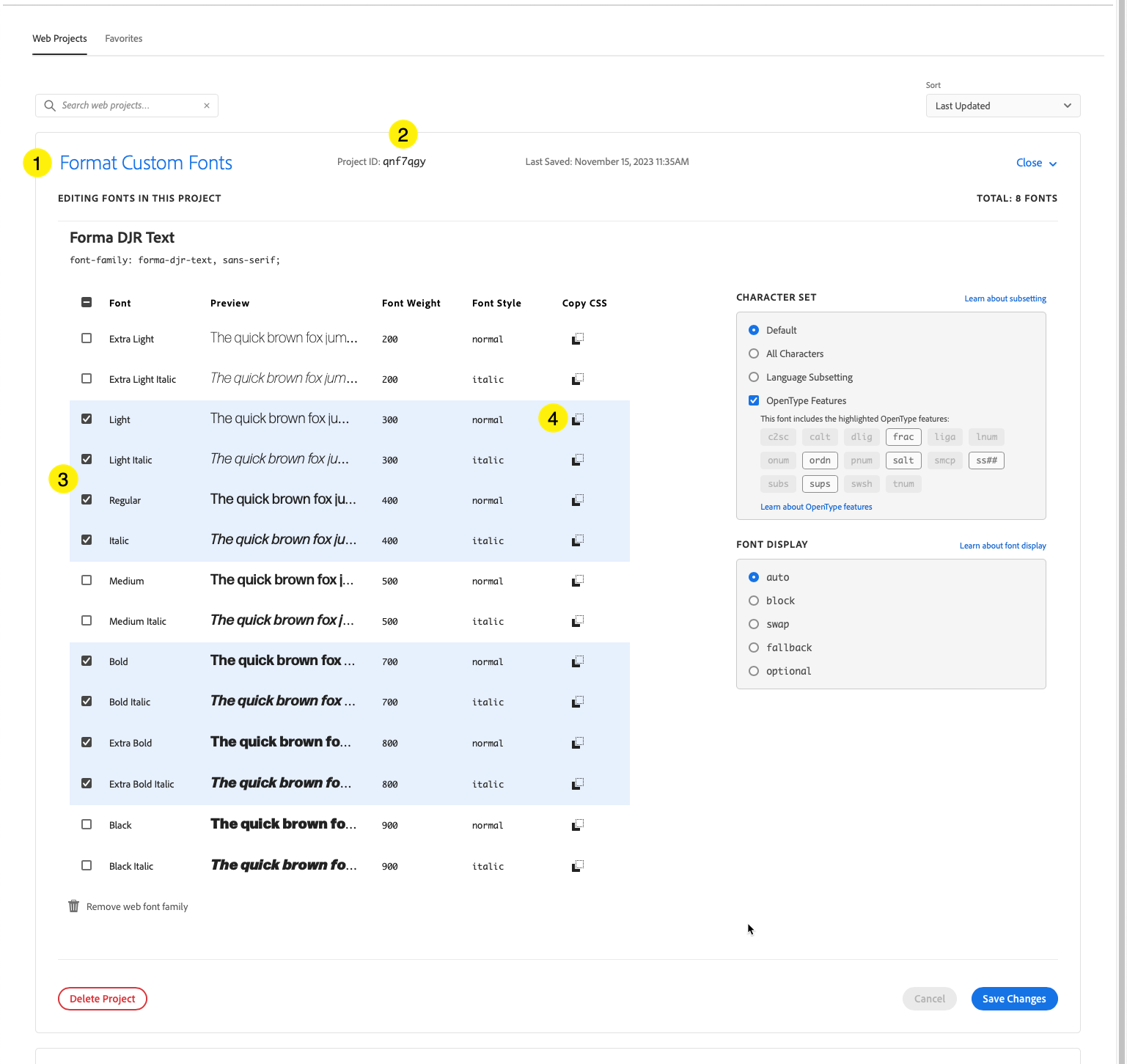The image size is (1127, 1064).
Task: Check the Extra Light Italic checkbox
Action: (87, 378)
